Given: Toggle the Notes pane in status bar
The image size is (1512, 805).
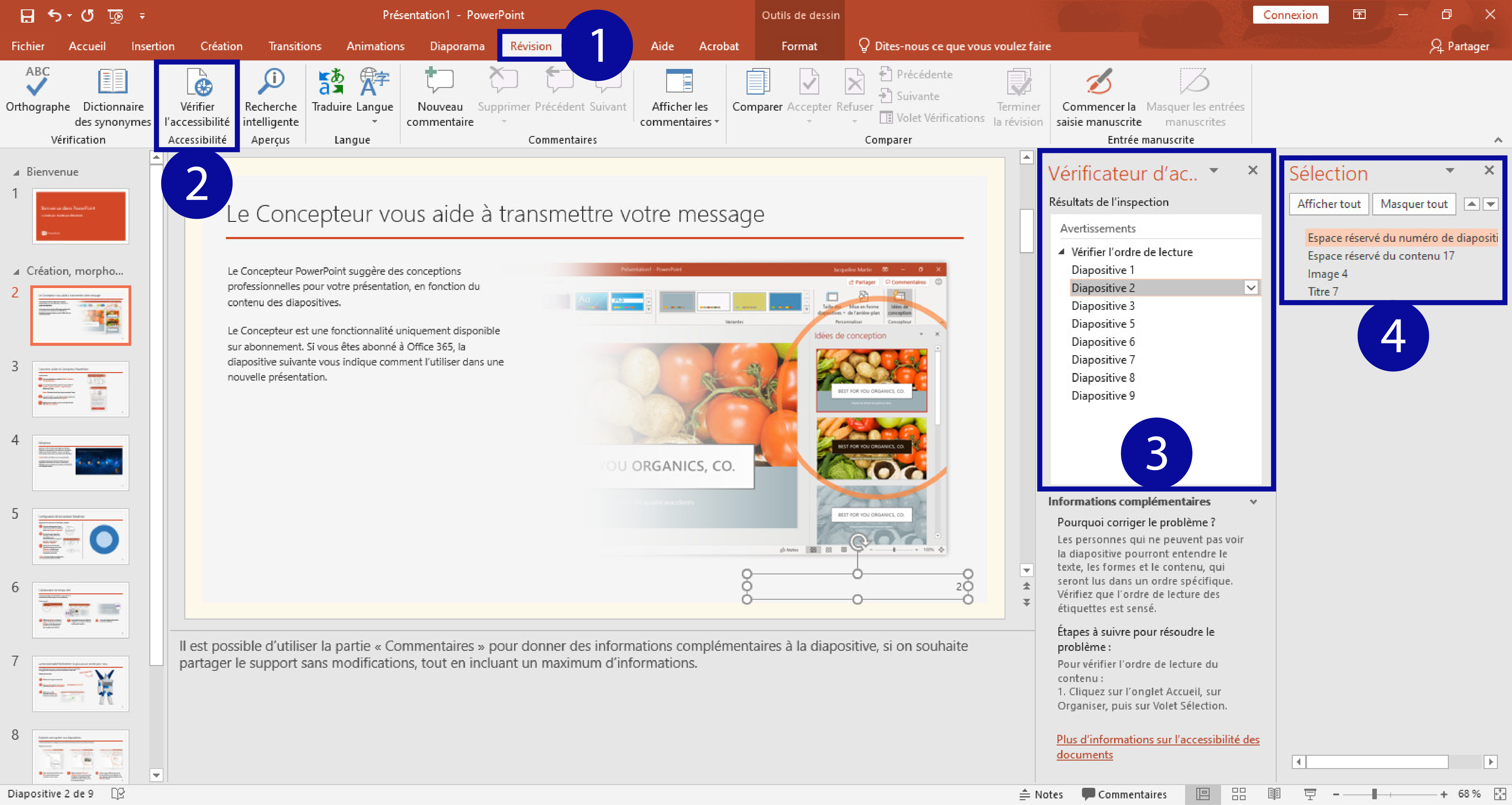Looking at the screenshot, I should [1041, 794].
